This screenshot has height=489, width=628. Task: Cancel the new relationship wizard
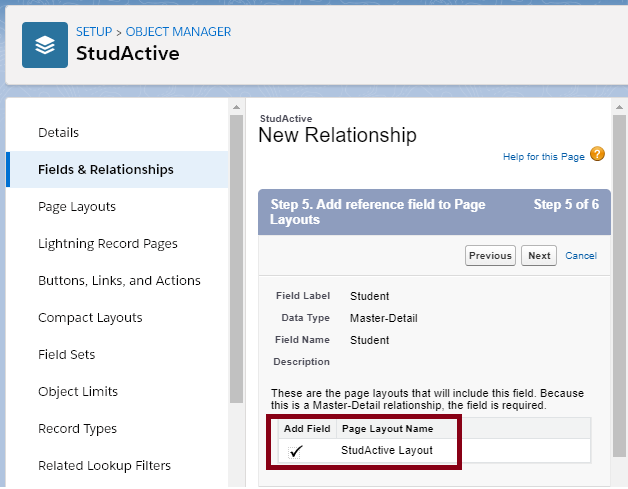[581, 256]
